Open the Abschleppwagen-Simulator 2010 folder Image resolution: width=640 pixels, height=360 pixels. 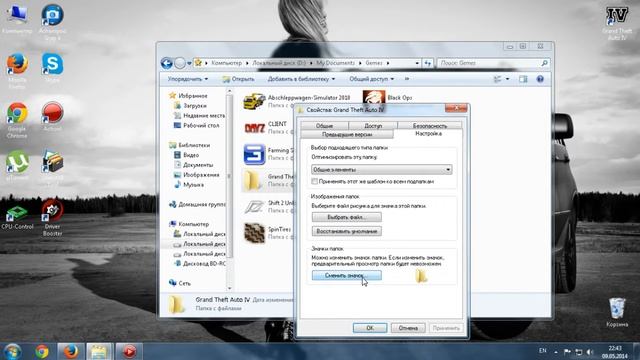coord(296,101)
